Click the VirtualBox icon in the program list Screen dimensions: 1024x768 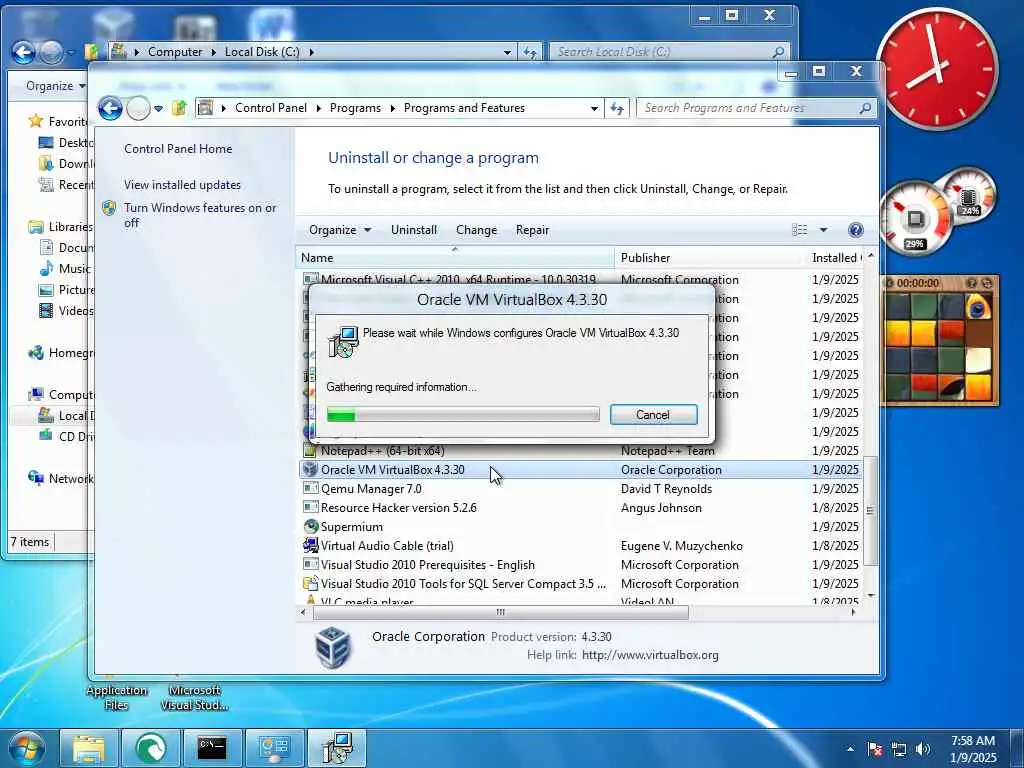(310, 470)
